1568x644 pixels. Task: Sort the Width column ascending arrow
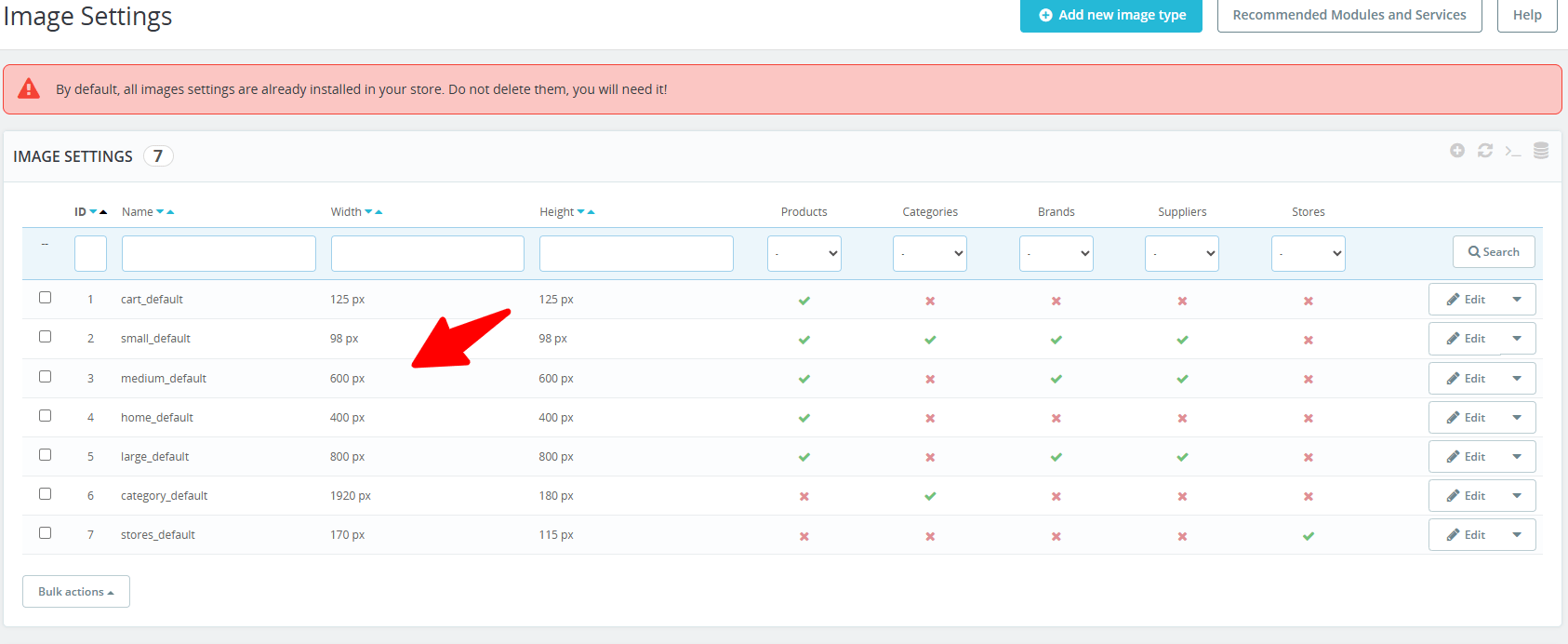click(x=379, y=212)
